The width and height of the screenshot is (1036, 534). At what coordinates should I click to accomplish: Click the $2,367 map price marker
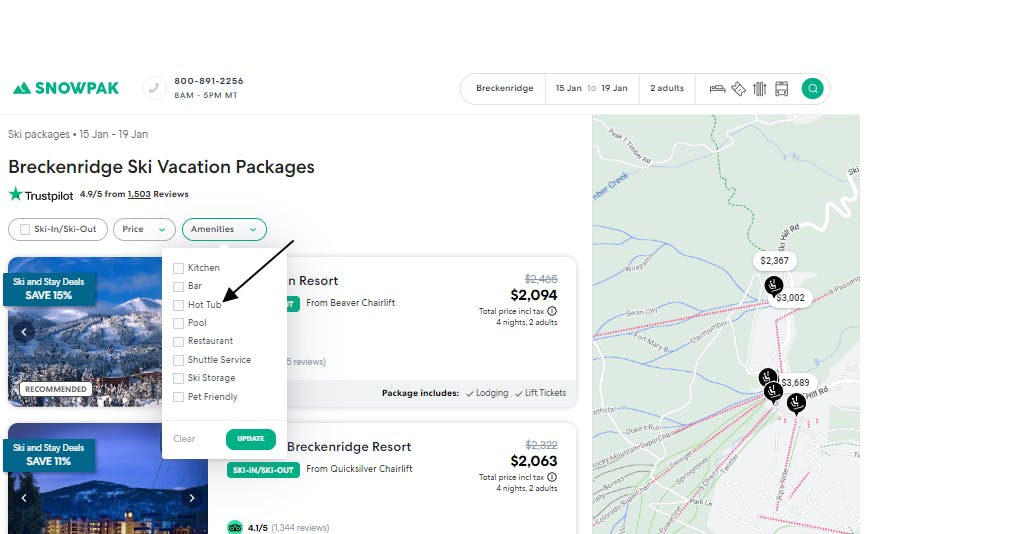click(x=774, y=261)
